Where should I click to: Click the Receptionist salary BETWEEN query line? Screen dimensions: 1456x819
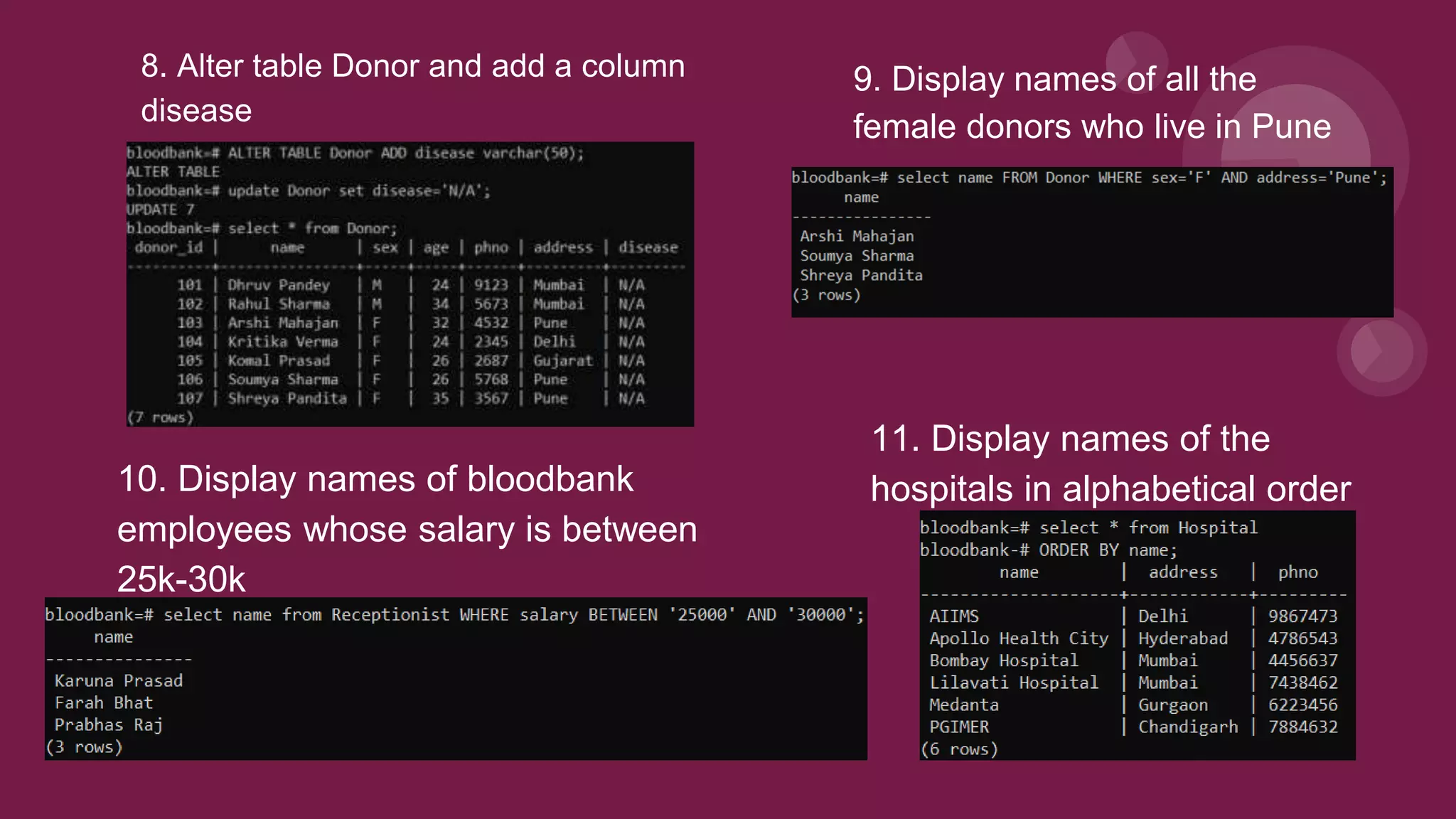click(455, 615)
